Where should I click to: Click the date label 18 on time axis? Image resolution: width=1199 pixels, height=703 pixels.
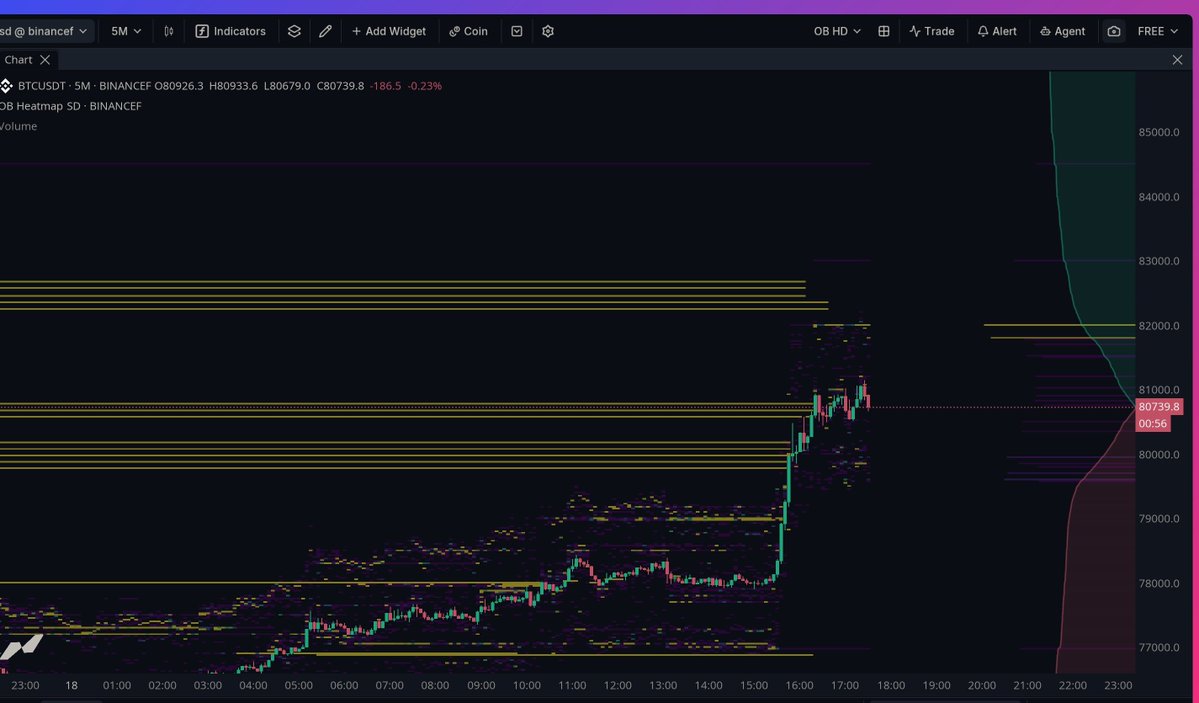pos(71,685)
